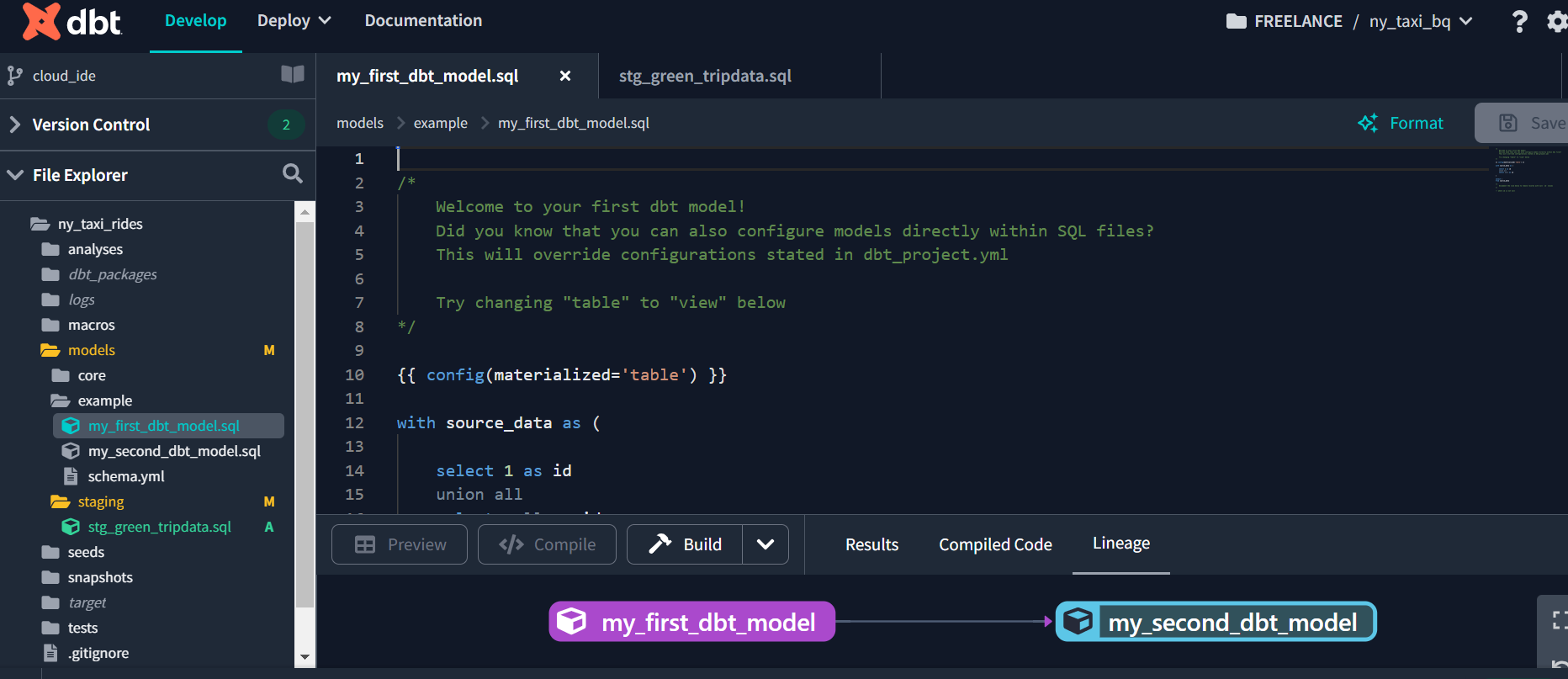
Task: Open the Build options dropdown arrow
Action: [x=765, y=544]
